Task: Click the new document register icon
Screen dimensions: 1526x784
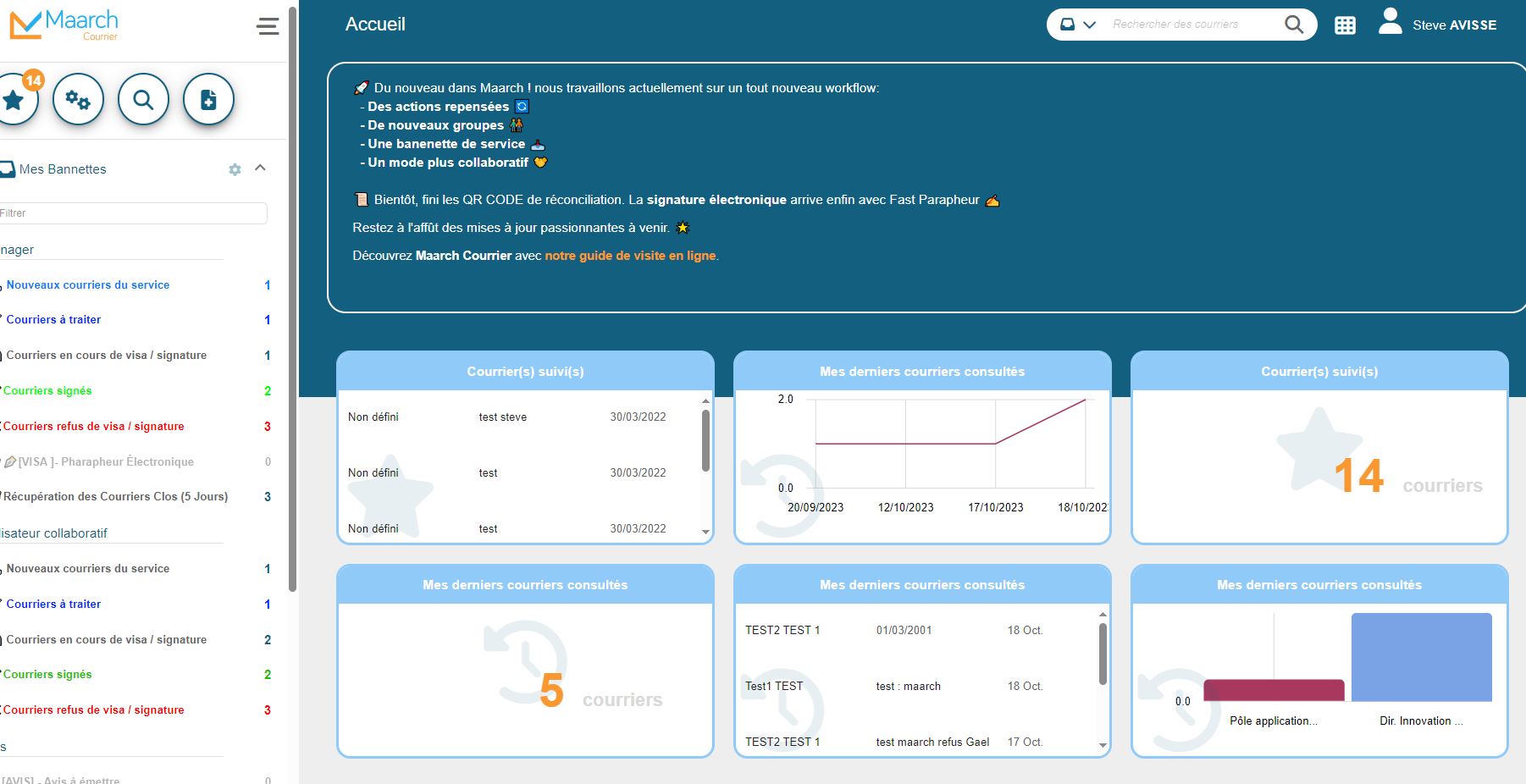Action: [x=208, y=100]
